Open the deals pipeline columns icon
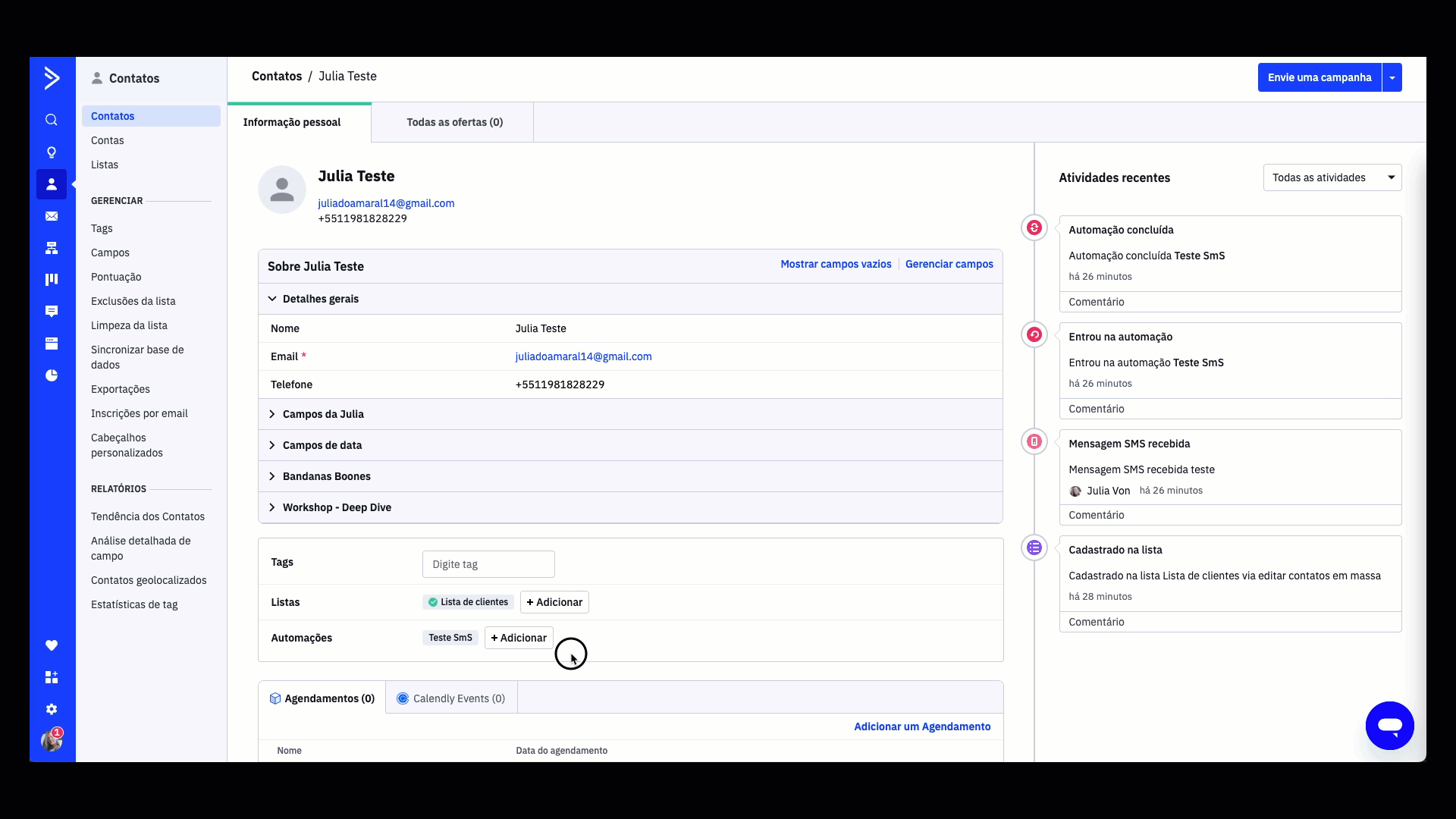 click(x=52, y=280)
